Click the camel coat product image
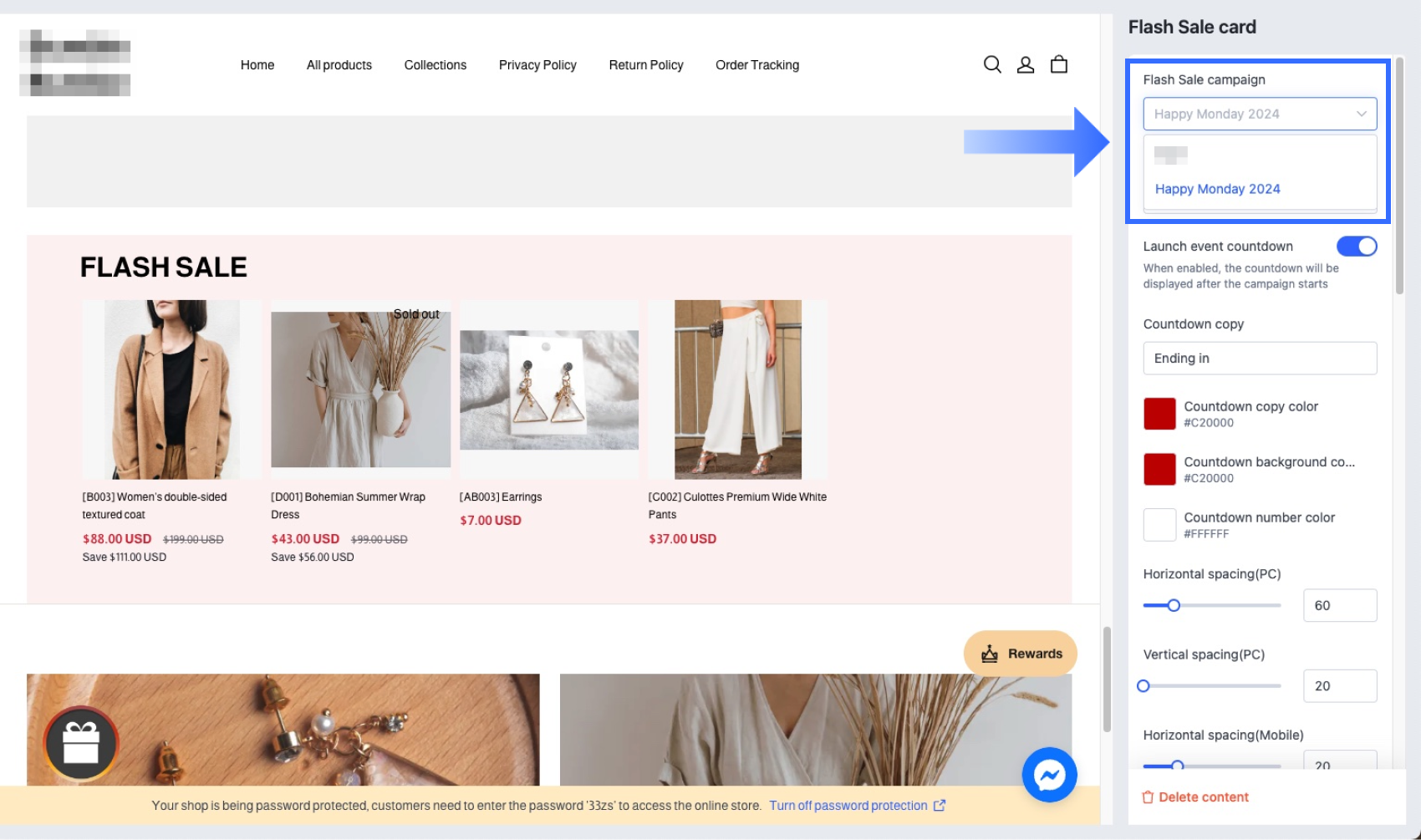The image size is (1421, 840). [x=172, y=389]
